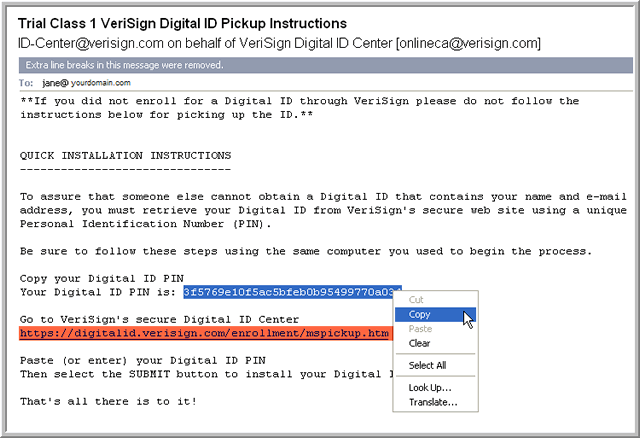This screenshot has width=640, height=438.
Task: Click the 'That's all there is to it!' line
Action: tap(109, 401)
